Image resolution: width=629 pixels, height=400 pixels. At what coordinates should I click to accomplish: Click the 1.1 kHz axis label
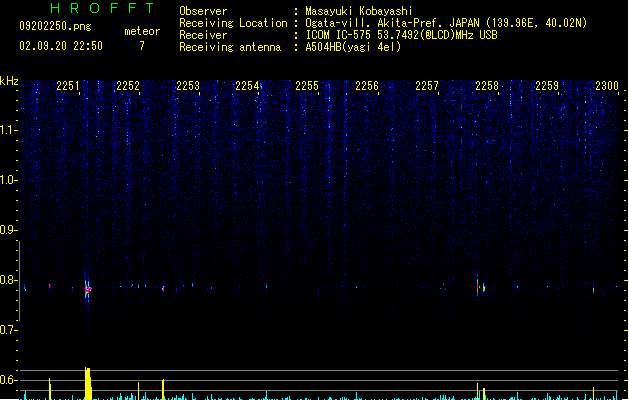click(8, 130)
